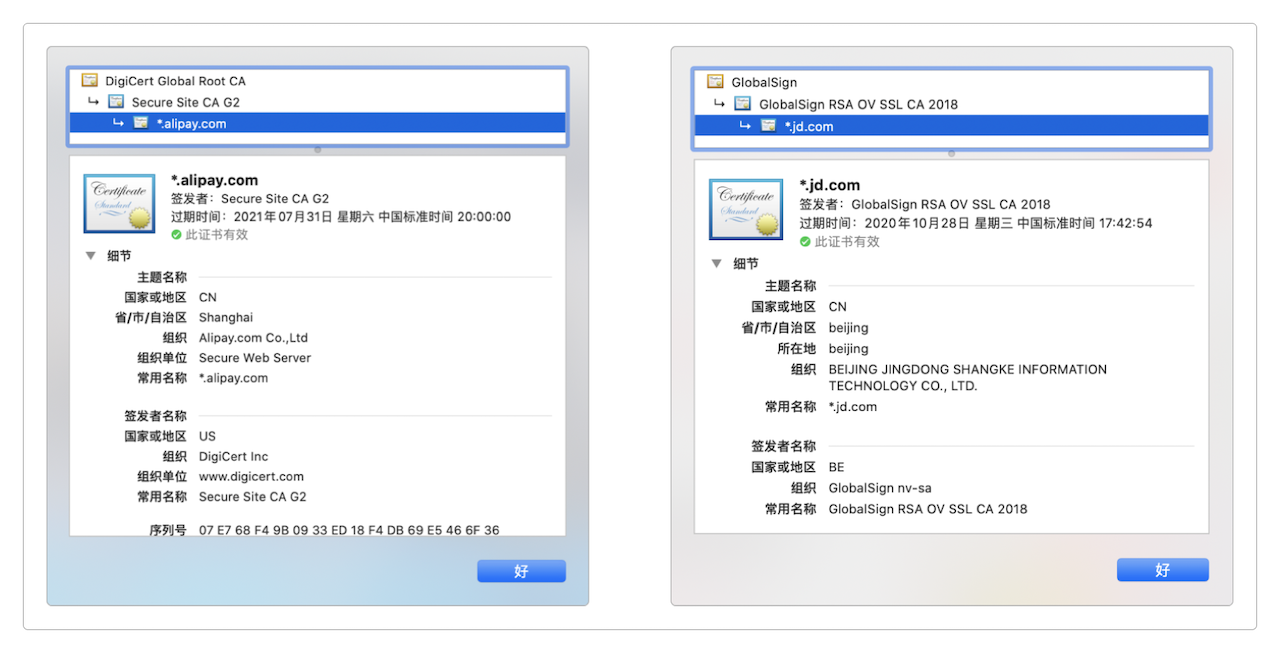Click GlobalSign RSA OV SSL CA 2018 tree icon
Viewport: 1280px width, 653px height.
point(742,104)
